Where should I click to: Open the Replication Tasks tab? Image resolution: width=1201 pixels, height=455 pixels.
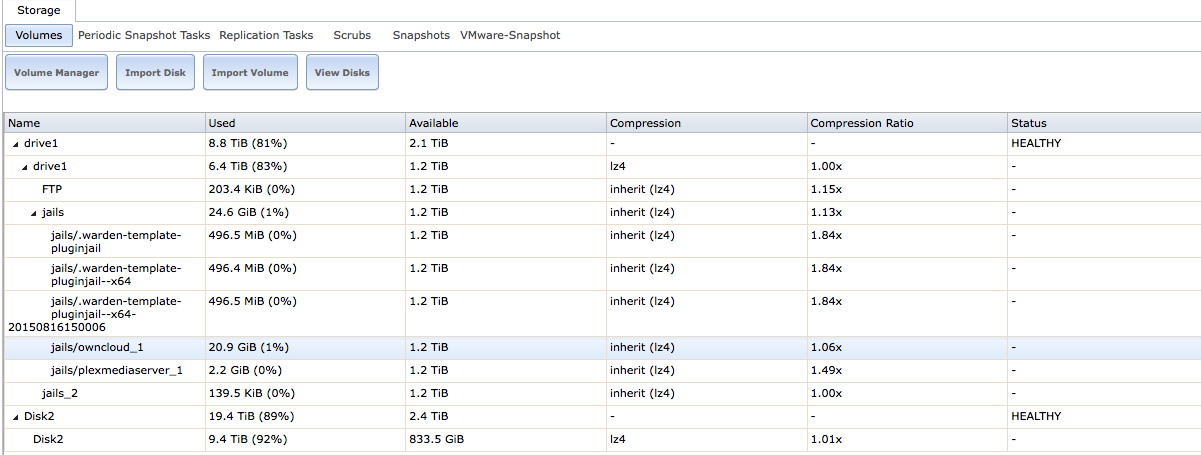coord(266,35)
